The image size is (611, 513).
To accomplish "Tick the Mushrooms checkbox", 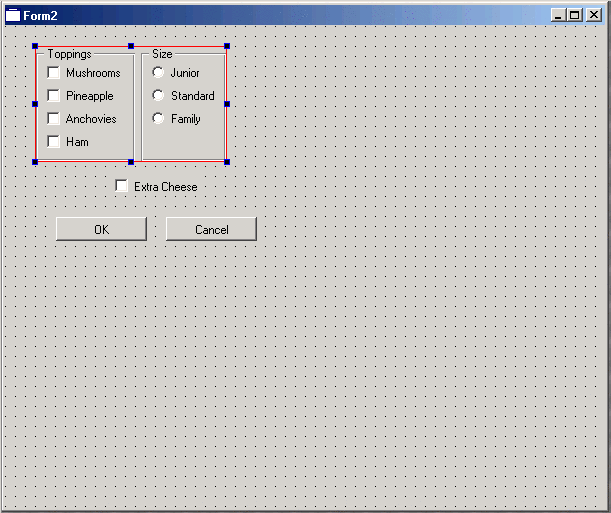I will (54, 73).
